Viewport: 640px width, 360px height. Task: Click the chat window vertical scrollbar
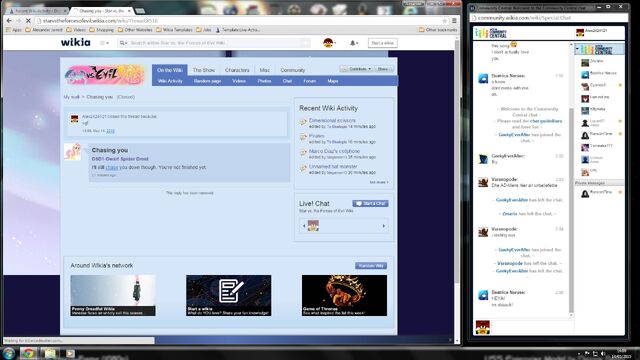click(x=571, y=180)
